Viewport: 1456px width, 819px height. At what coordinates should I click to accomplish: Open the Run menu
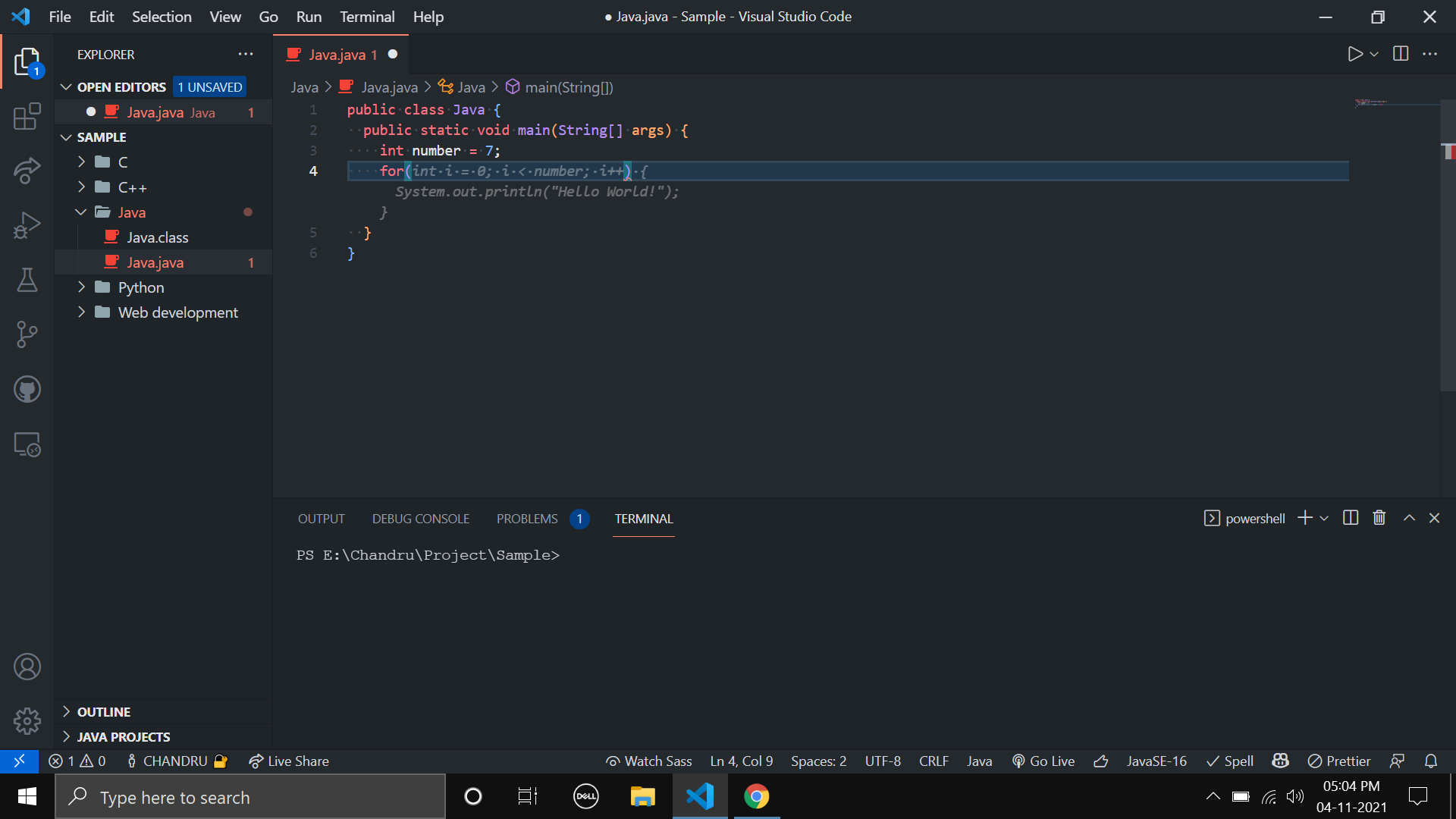pos(309,17)
